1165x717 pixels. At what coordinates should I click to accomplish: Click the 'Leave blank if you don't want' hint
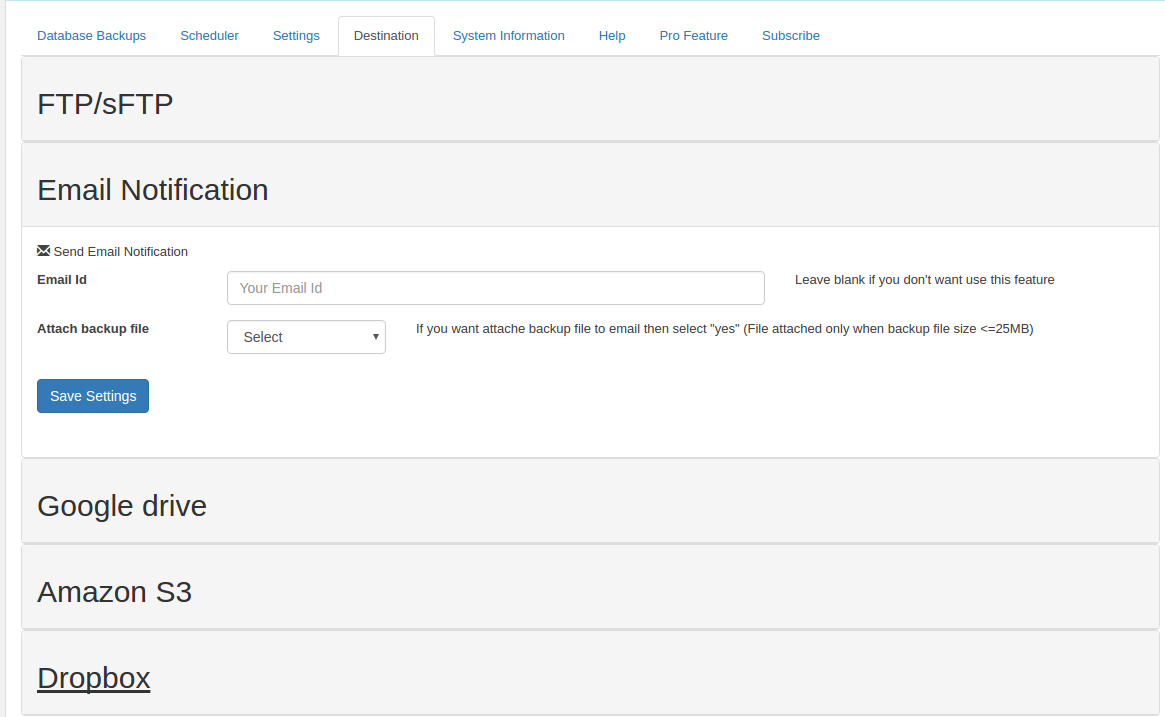(924, 280)
